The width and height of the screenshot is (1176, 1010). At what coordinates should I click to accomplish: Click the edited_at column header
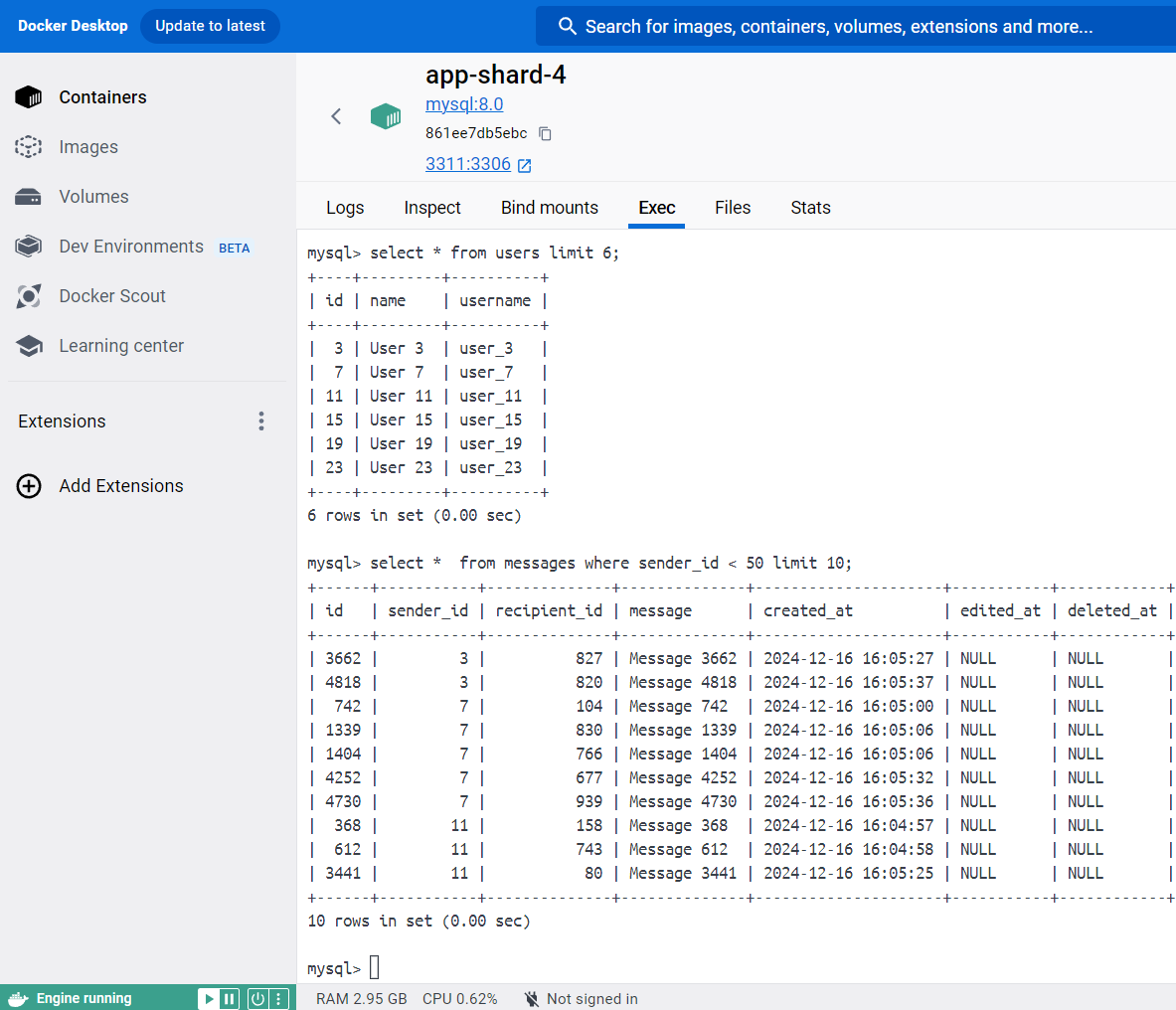1000,611
